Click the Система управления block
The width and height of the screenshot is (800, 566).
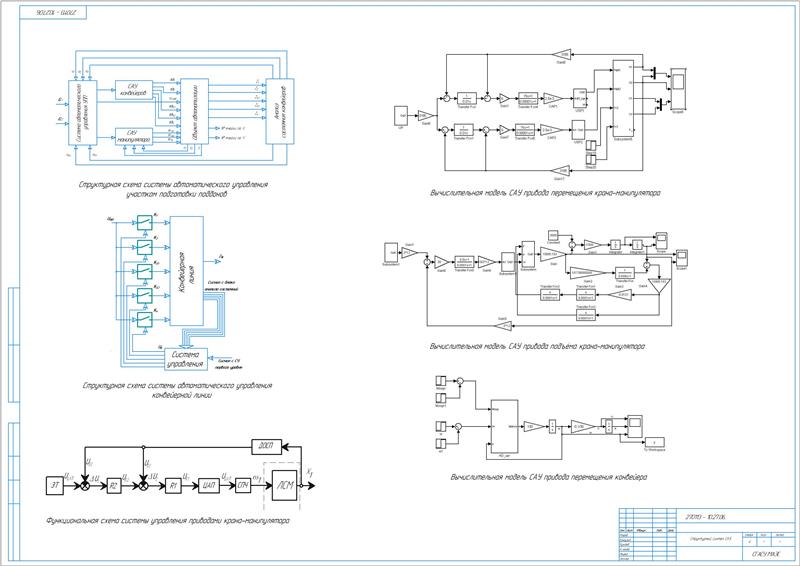[x=187, y=359]
